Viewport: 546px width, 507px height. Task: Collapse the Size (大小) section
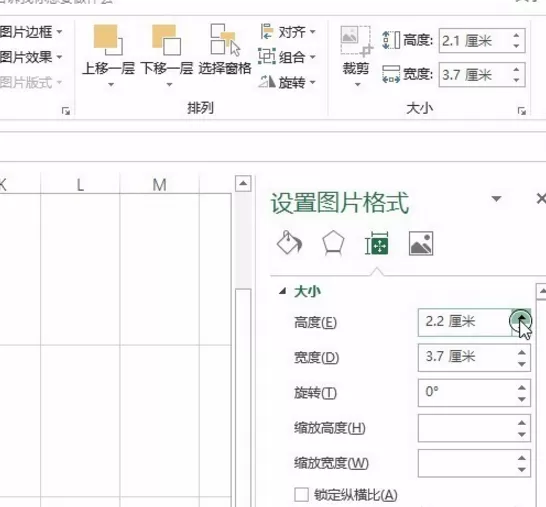[282, 291]
